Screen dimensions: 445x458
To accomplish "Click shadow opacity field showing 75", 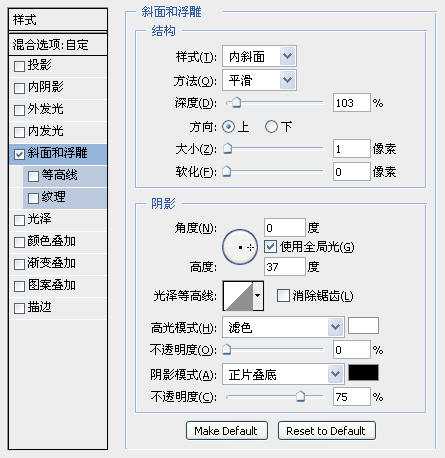I will tap(352, 397).
